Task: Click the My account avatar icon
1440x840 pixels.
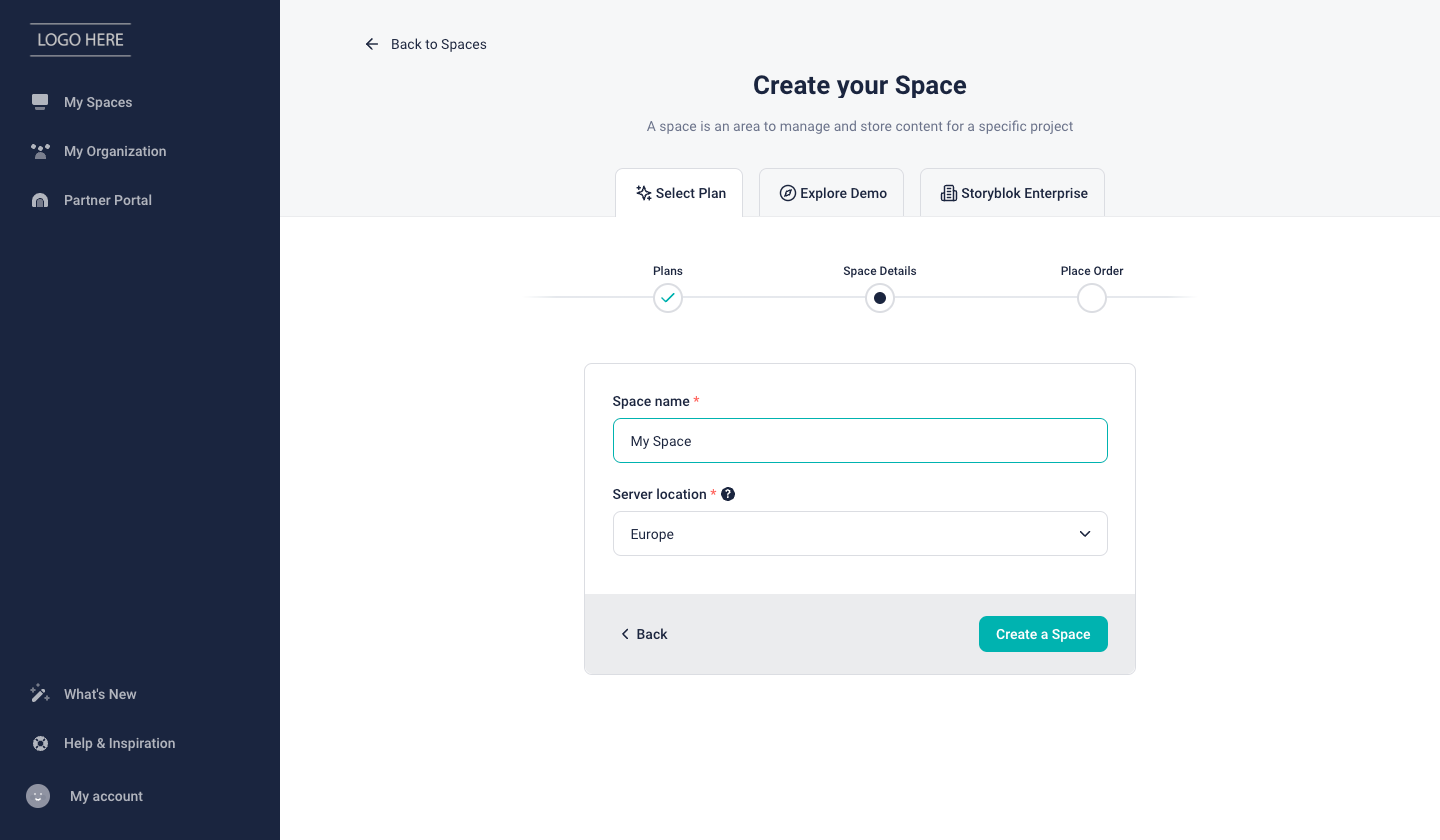Action: (38, 796)
